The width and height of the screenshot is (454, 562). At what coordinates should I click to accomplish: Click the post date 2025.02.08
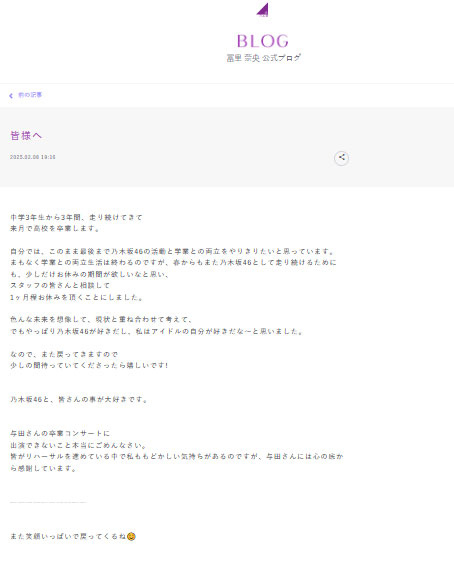coord(24,157)
